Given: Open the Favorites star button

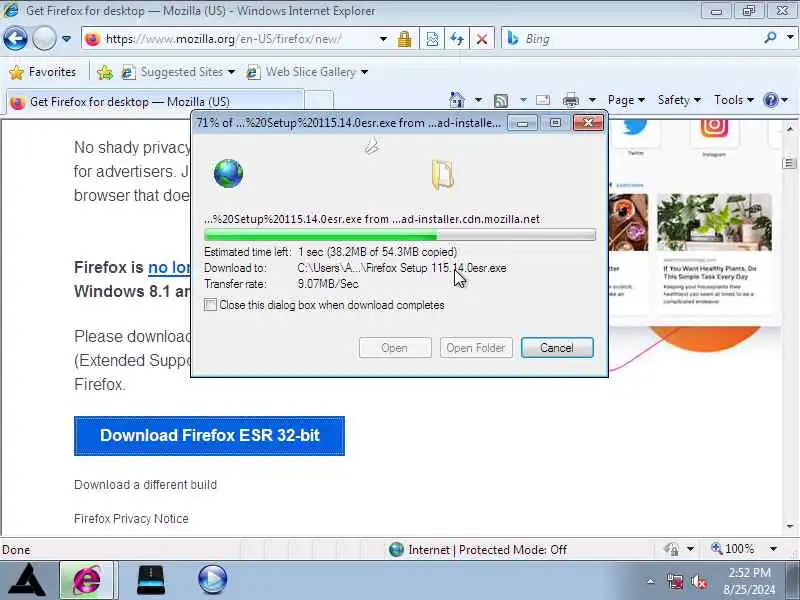Looking at the screenshot, I should tap(43, 72).
